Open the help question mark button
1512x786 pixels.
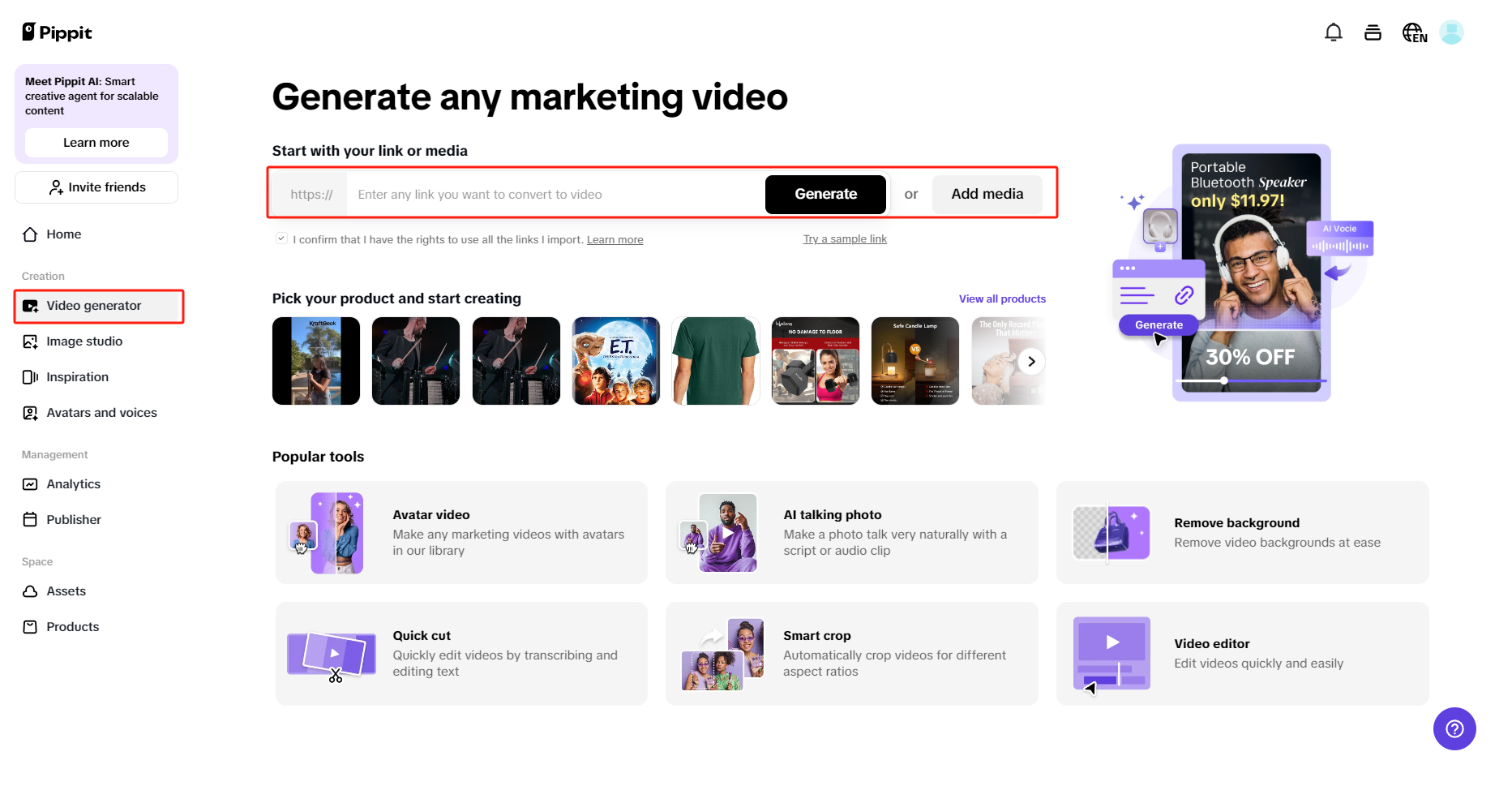[1454, 728]
